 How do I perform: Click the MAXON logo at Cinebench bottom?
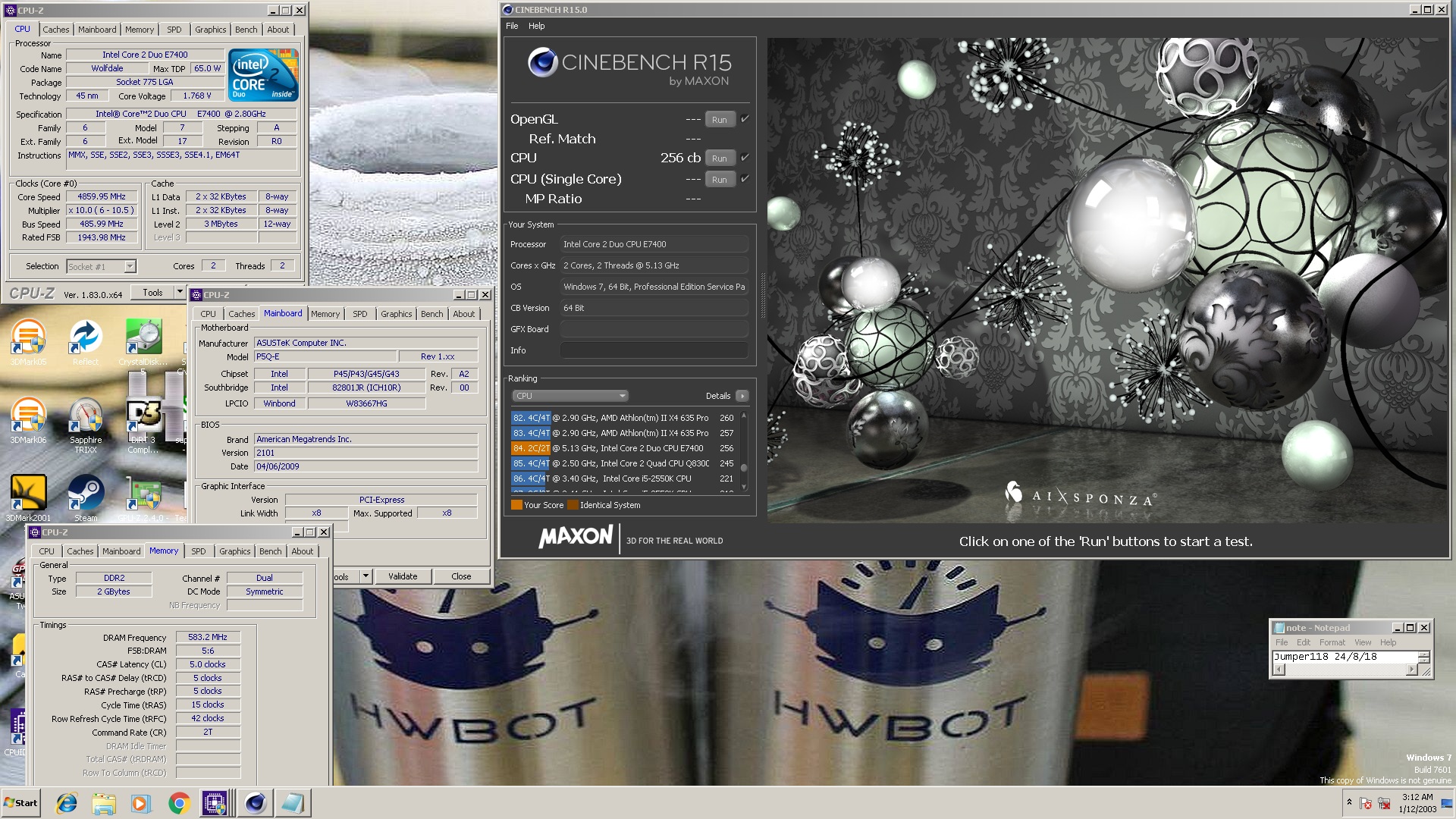(576, 537)
